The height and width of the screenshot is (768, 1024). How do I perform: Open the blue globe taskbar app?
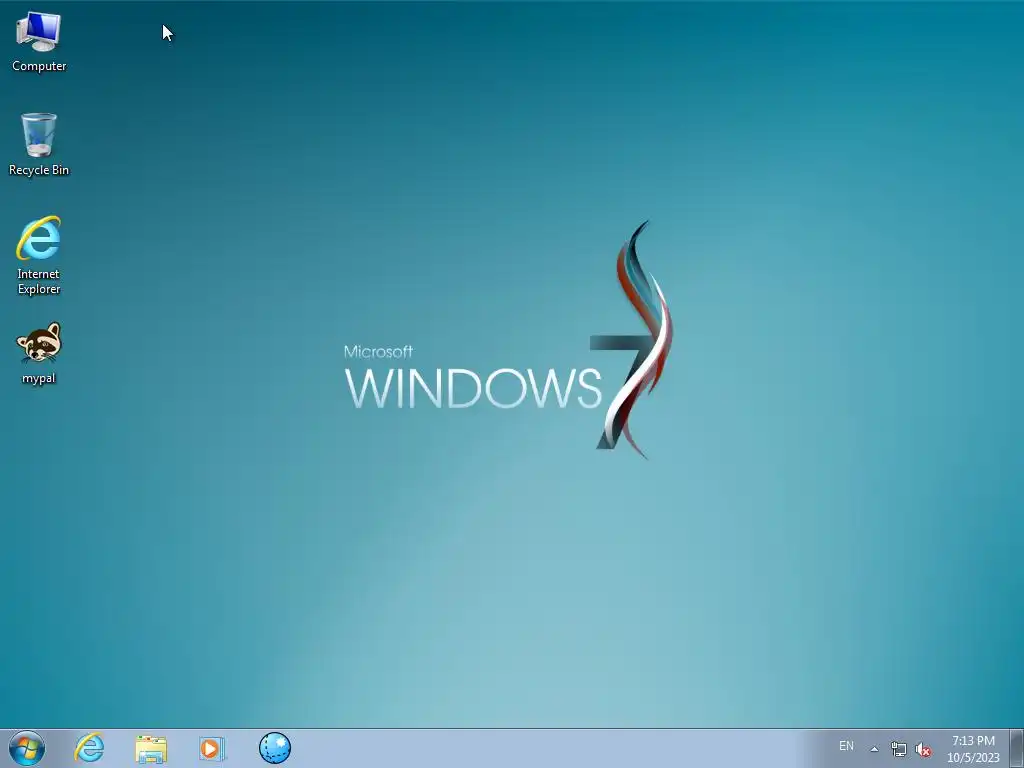click(x=275, y=748)
